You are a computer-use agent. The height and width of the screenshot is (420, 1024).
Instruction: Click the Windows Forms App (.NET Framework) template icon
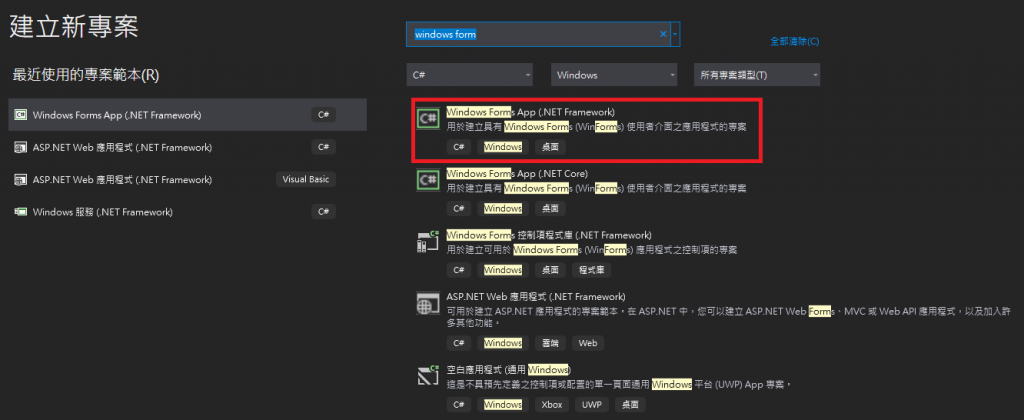tap(428, 118)
